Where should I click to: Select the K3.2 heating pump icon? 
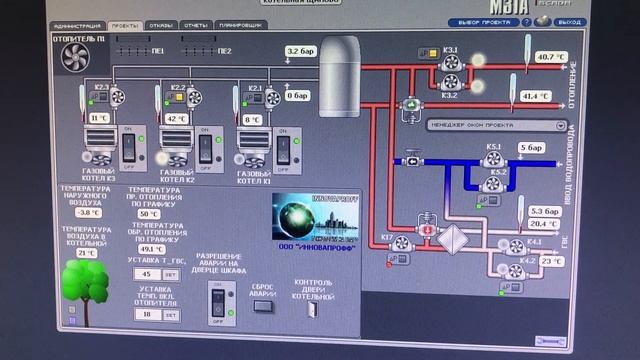pyautogui.click(x=451, y=82)
